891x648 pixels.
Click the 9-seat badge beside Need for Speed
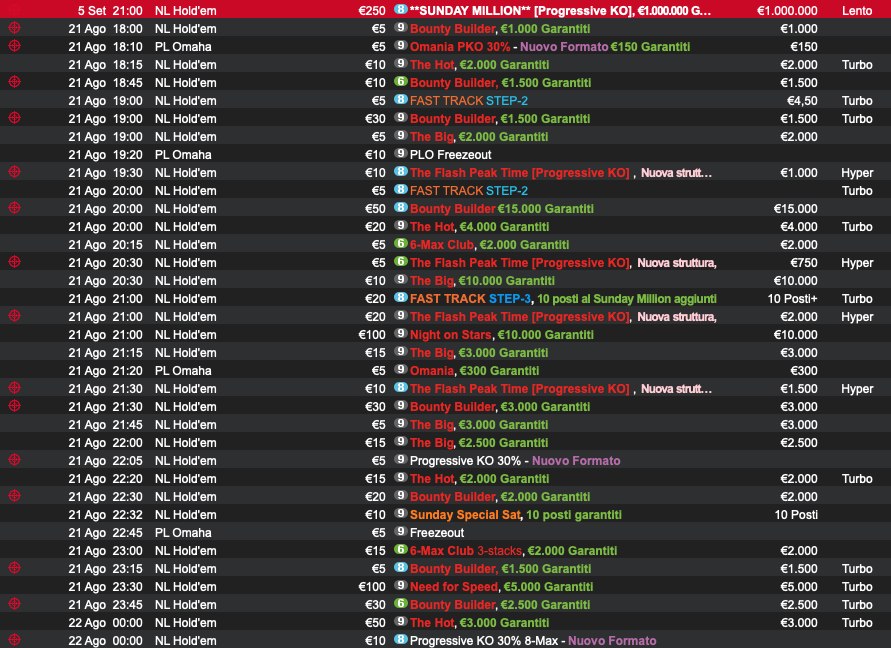tap(401, 586)
